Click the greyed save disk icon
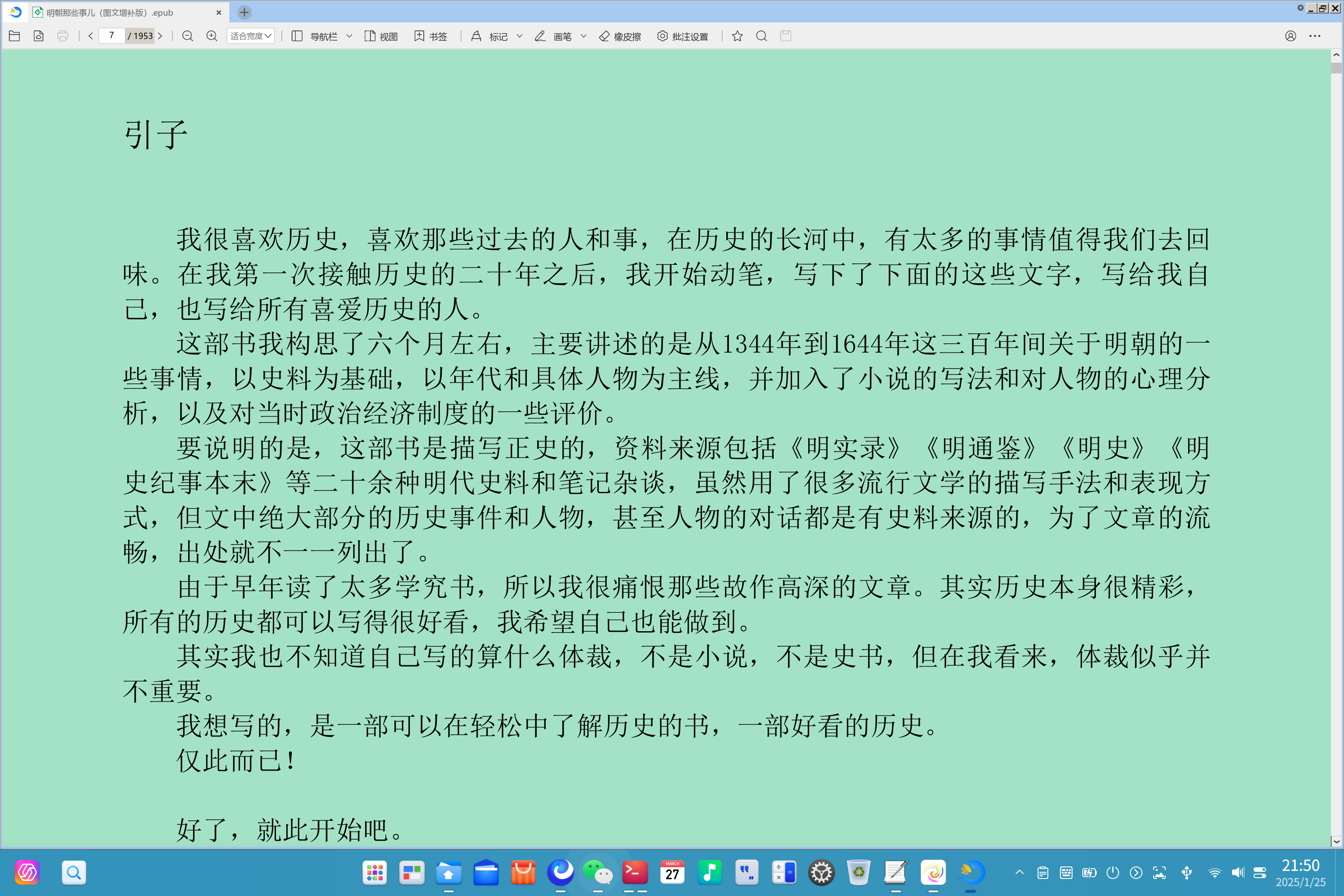This screenshot has height=896, width=1344. (x=786, y=36)
